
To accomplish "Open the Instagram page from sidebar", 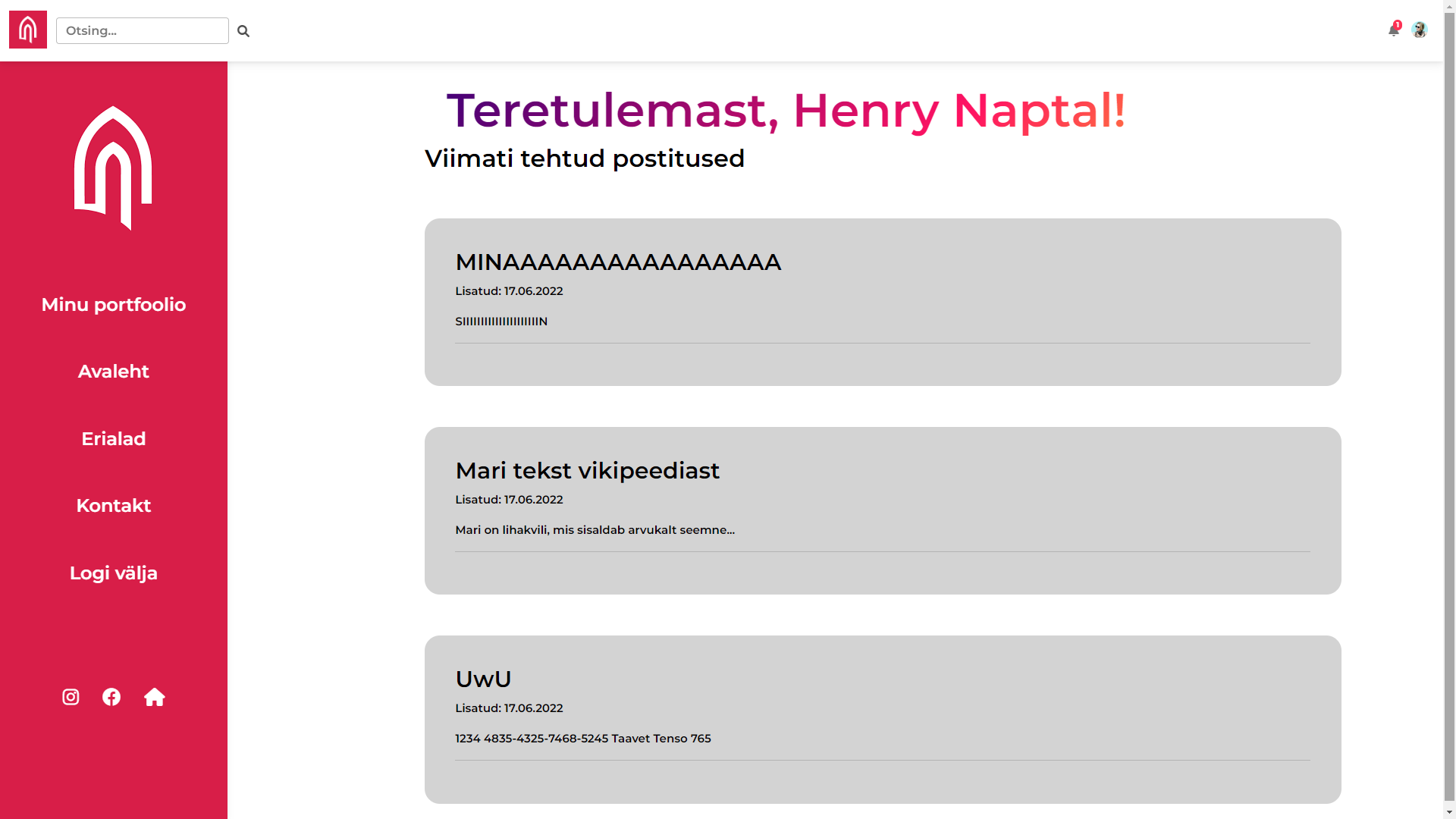I will coord(70,697).
